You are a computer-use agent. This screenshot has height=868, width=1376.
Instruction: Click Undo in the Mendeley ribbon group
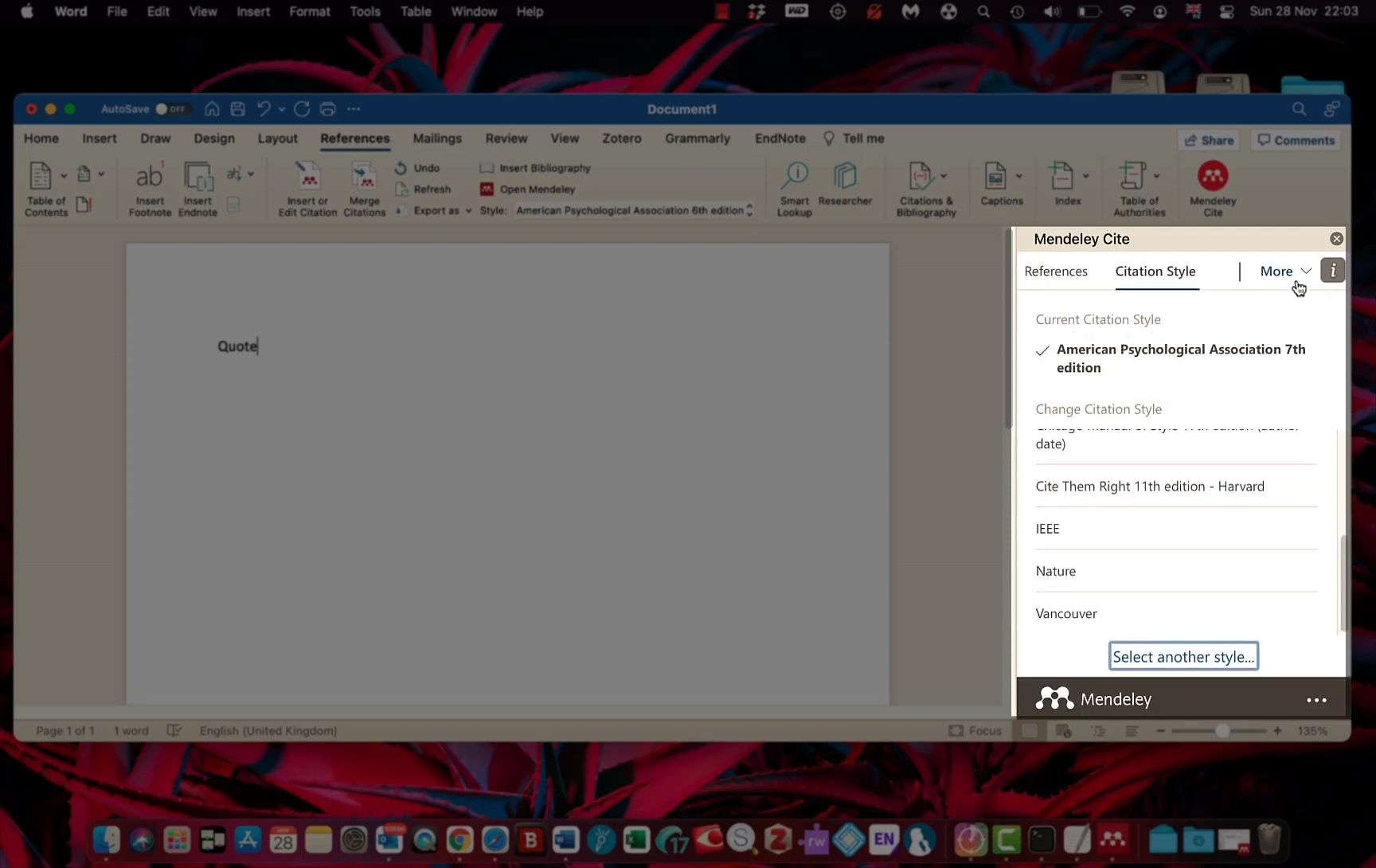click(x=417, y=168)
